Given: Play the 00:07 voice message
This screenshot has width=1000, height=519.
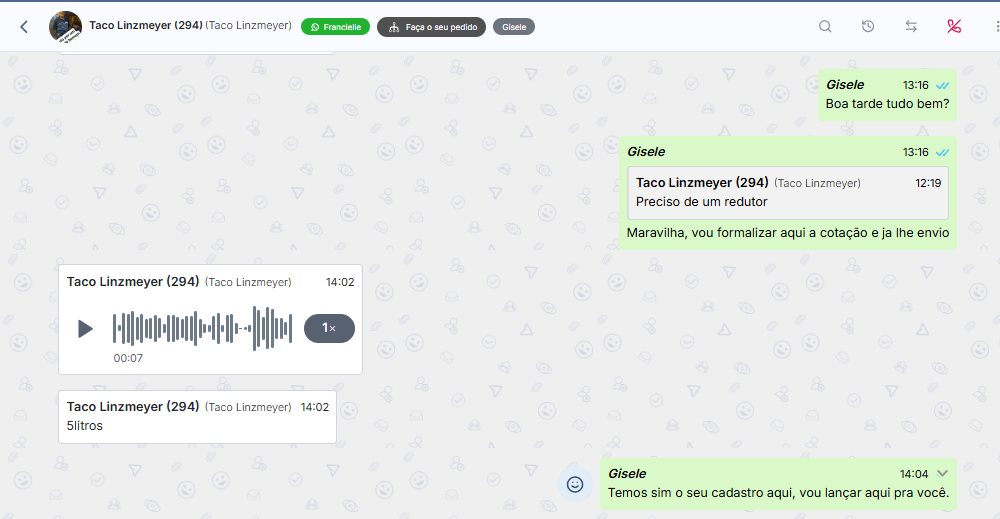Looking at the screenshot, I should point(85,328).
